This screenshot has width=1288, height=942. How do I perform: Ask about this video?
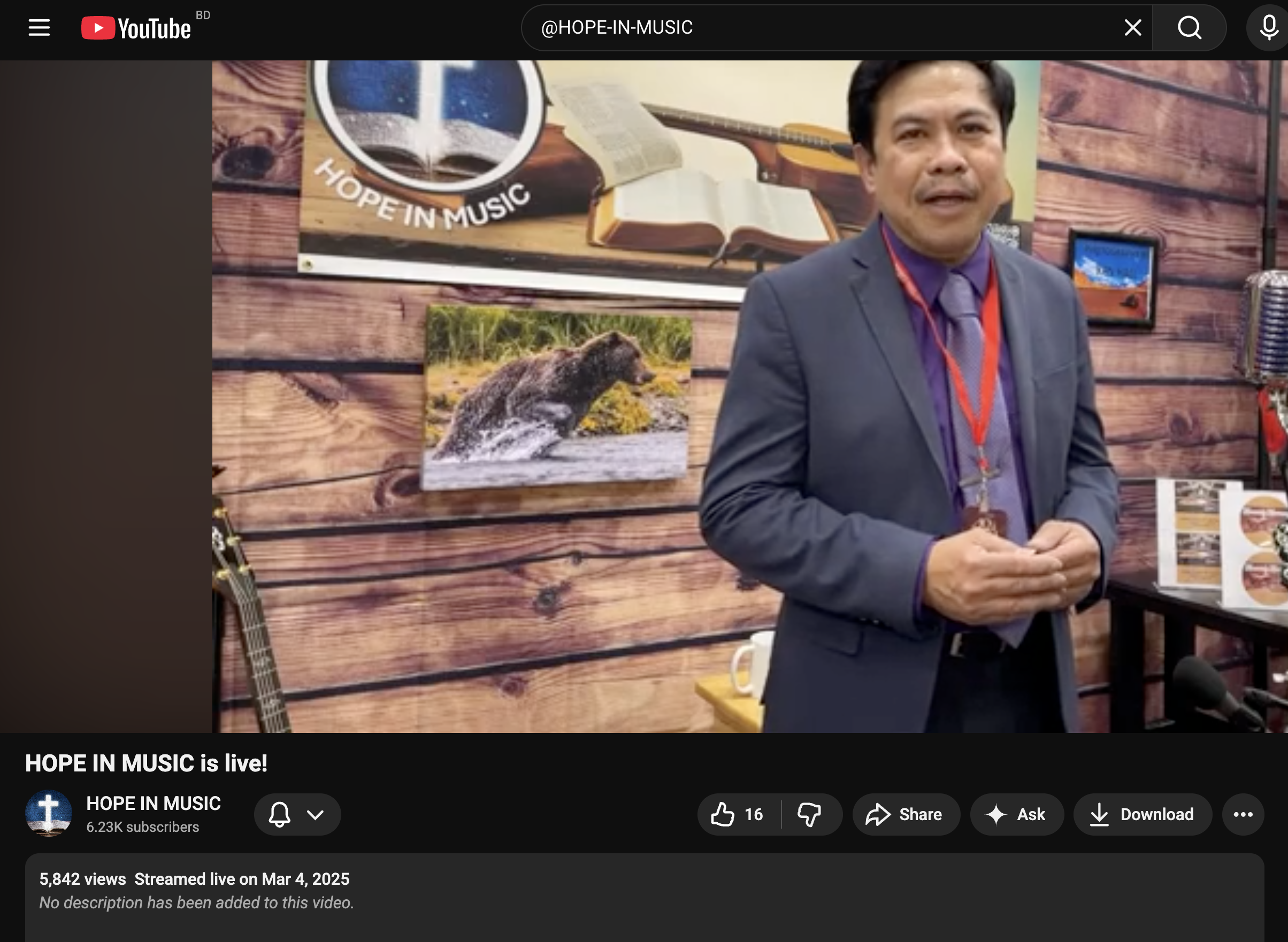click(x=1017, y=814)
